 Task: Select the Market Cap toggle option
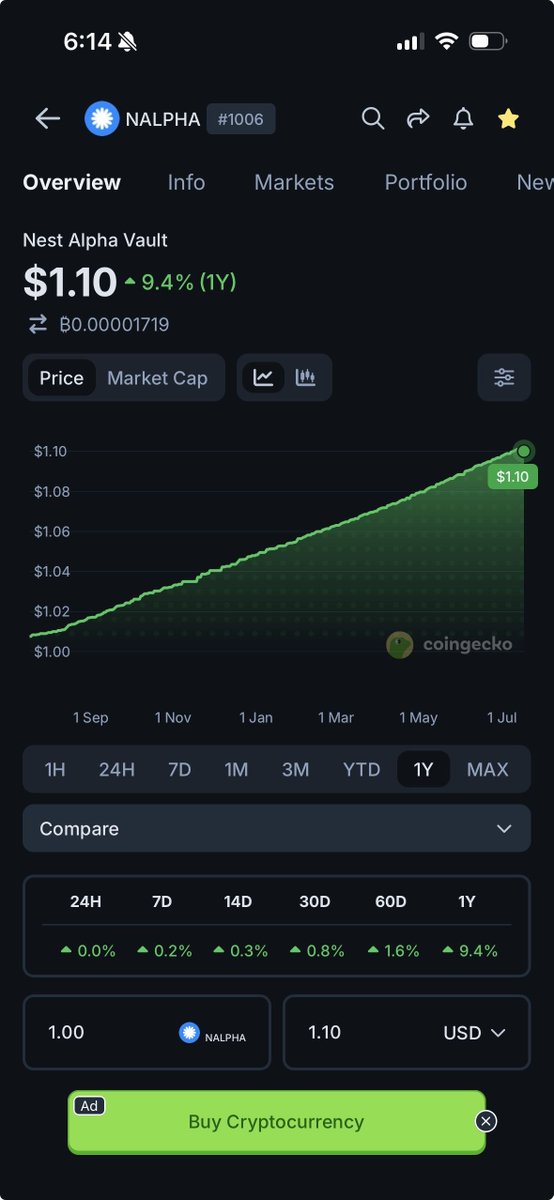point(158,377)
